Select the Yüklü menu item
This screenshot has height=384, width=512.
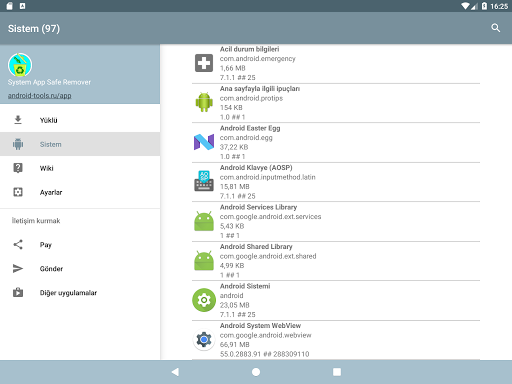click(x=80, y=120)
